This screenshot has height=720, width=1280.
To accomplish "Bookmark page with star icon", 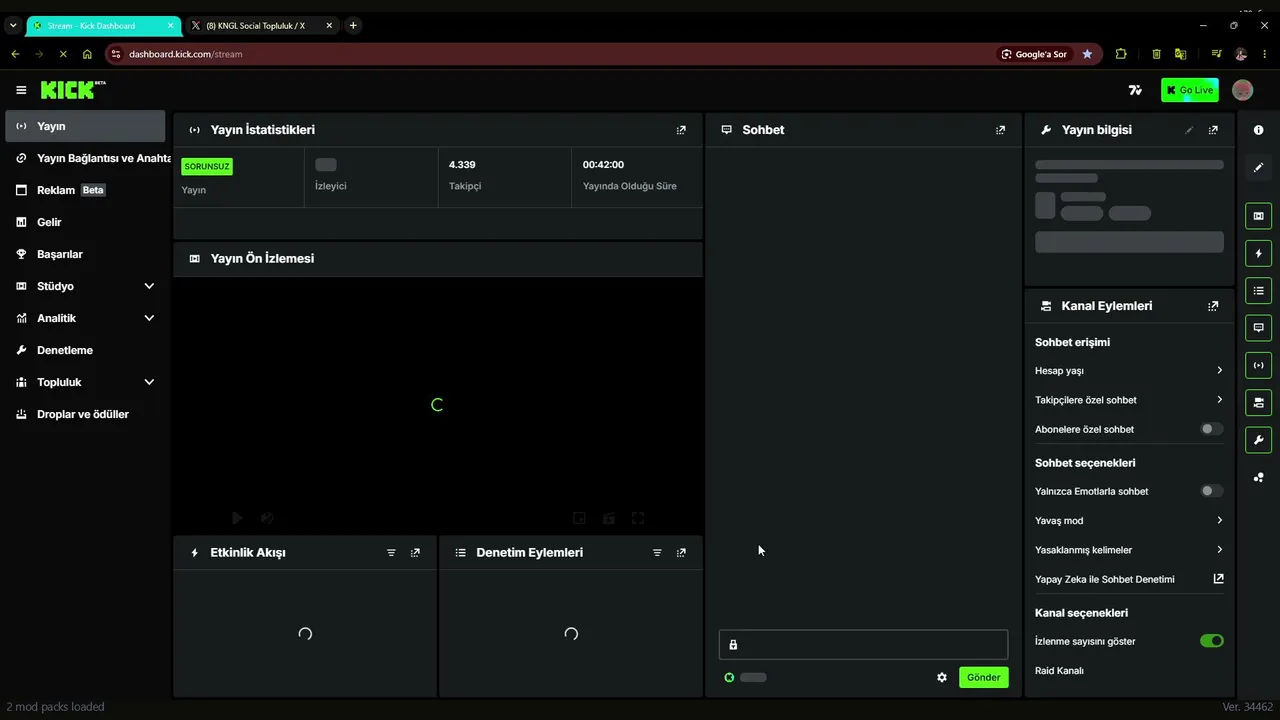I will (x=1087, y=54).
